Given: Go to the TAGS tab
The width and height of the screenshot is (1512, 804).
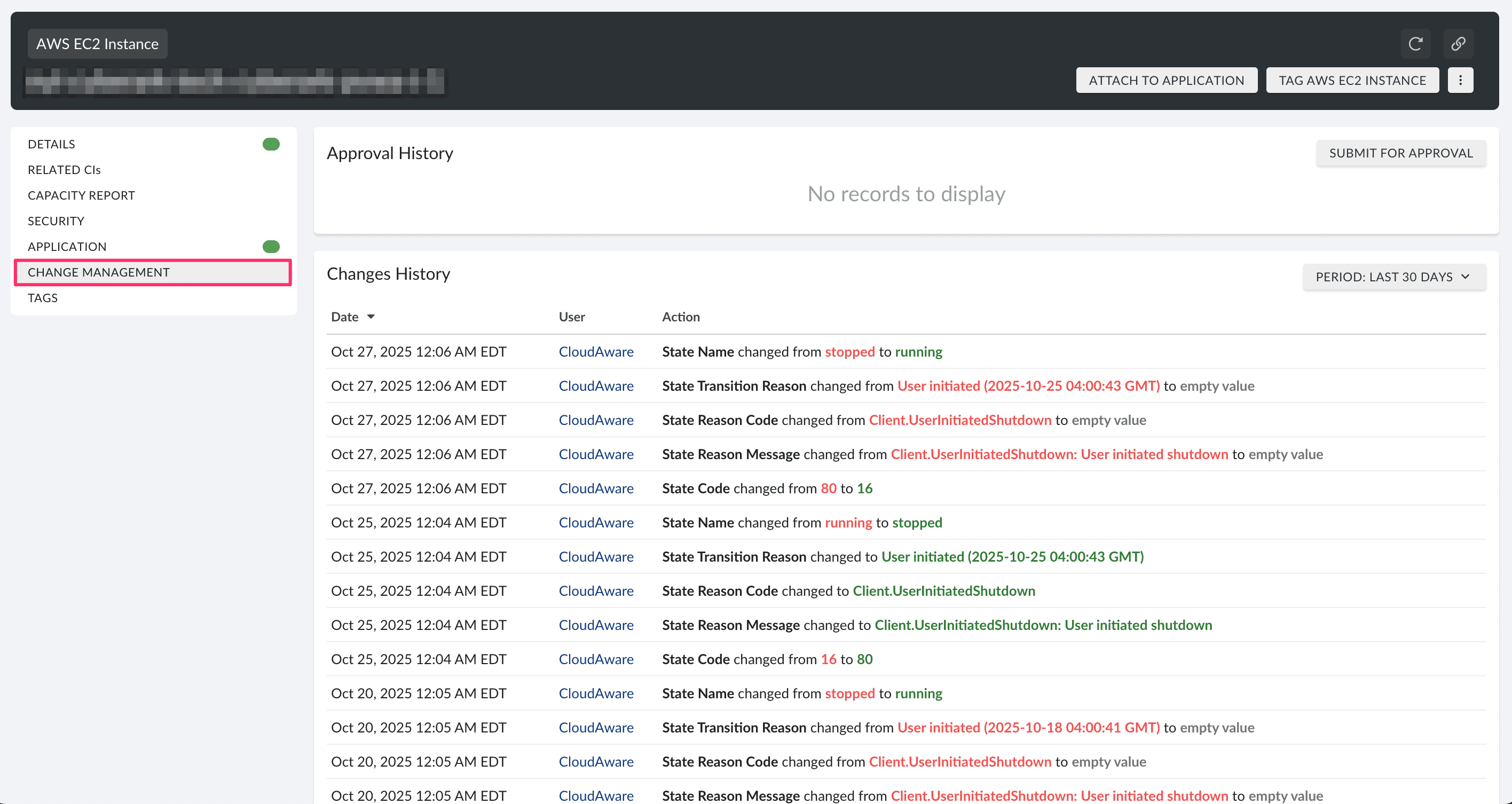Looking at the screenshot, I should pos(42,298).
